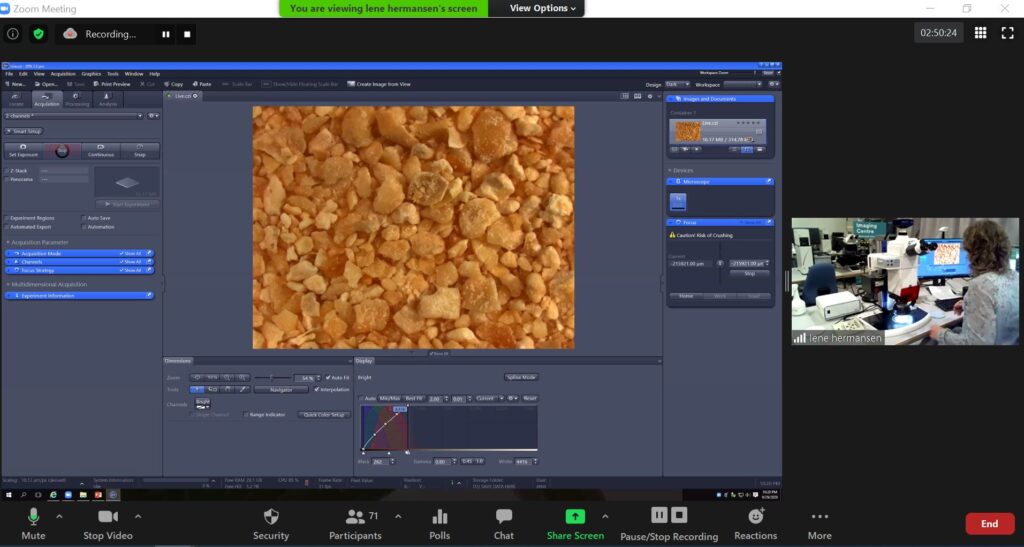Open the Design theme dropdown
Viewport: 1024px width, 547px height.
(x=677, y=84)
